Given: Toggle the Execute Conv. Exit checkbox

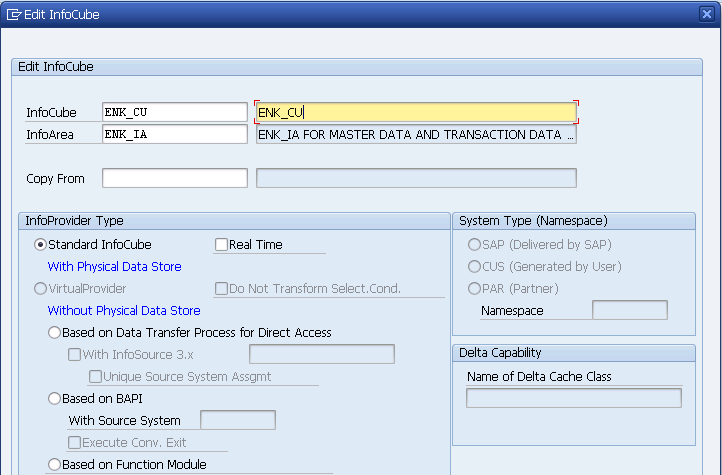Looking at the screenshot, I should (74, 442).
